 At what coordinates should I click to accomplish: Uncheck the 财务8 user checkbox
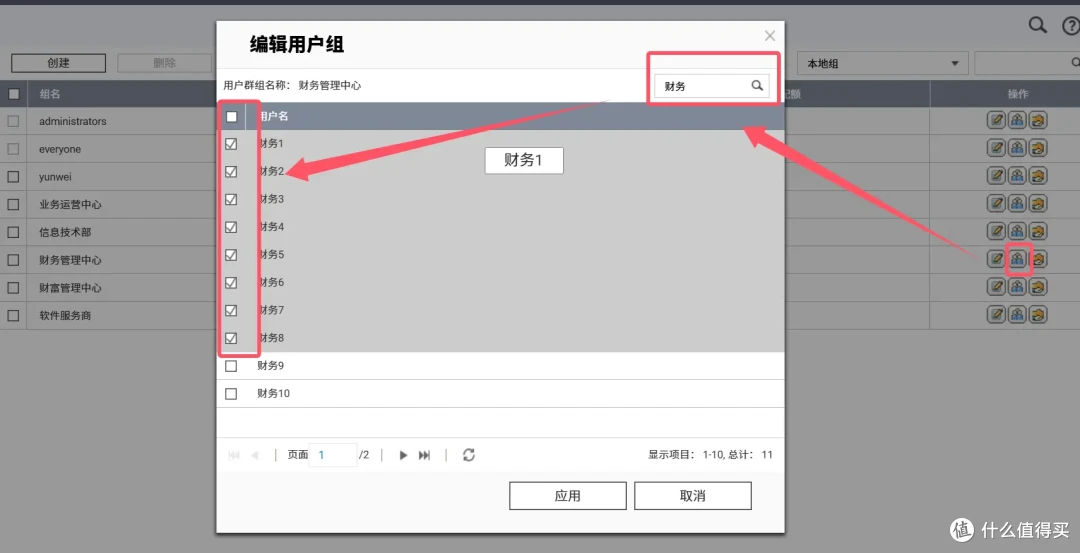(231, 338)
